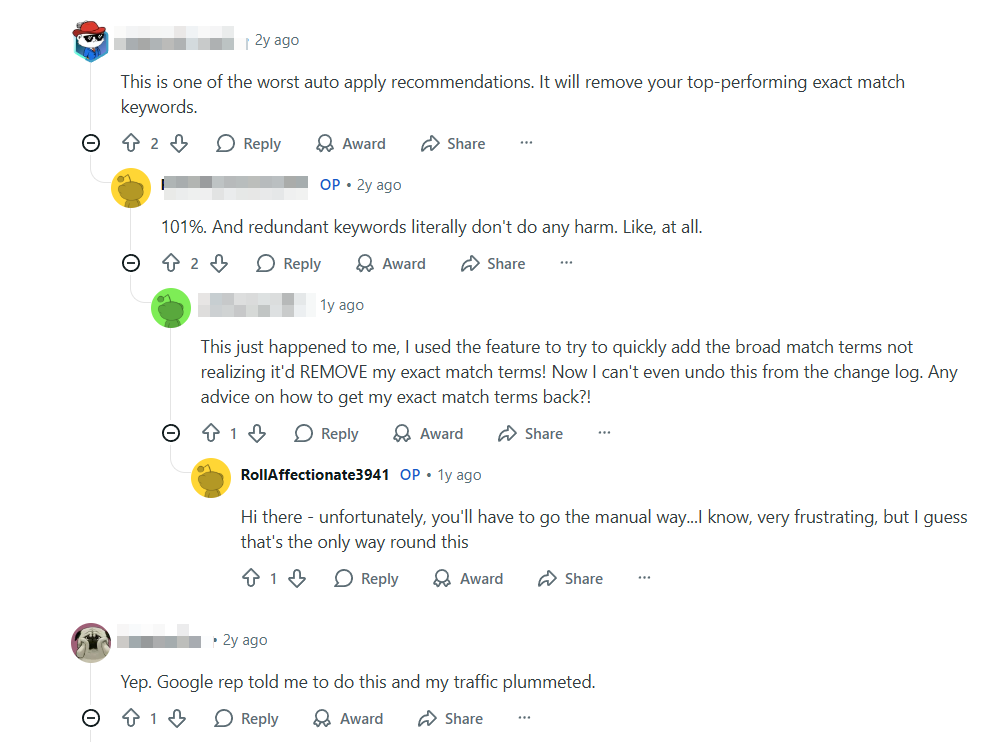
Task: Upvote the 'worst auto apply recommendations' comment
Action: 130,144
